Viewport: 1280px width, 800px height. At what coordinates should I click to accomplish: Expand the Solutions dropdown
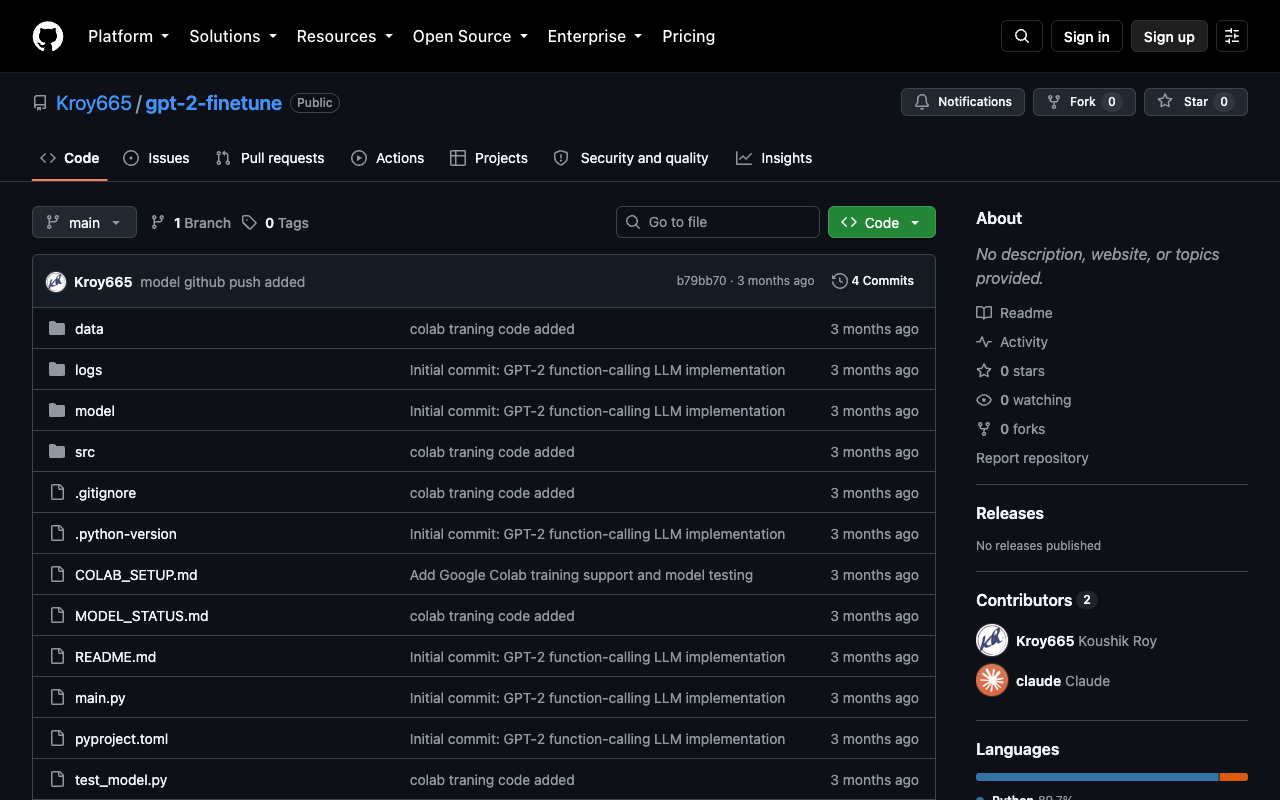click(x=234, y=36)
